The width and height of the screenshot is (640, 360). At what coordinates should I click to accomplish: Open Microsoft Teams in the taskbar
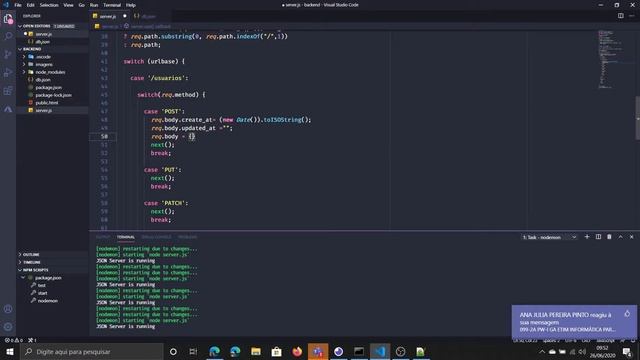(x=318, y=351)
